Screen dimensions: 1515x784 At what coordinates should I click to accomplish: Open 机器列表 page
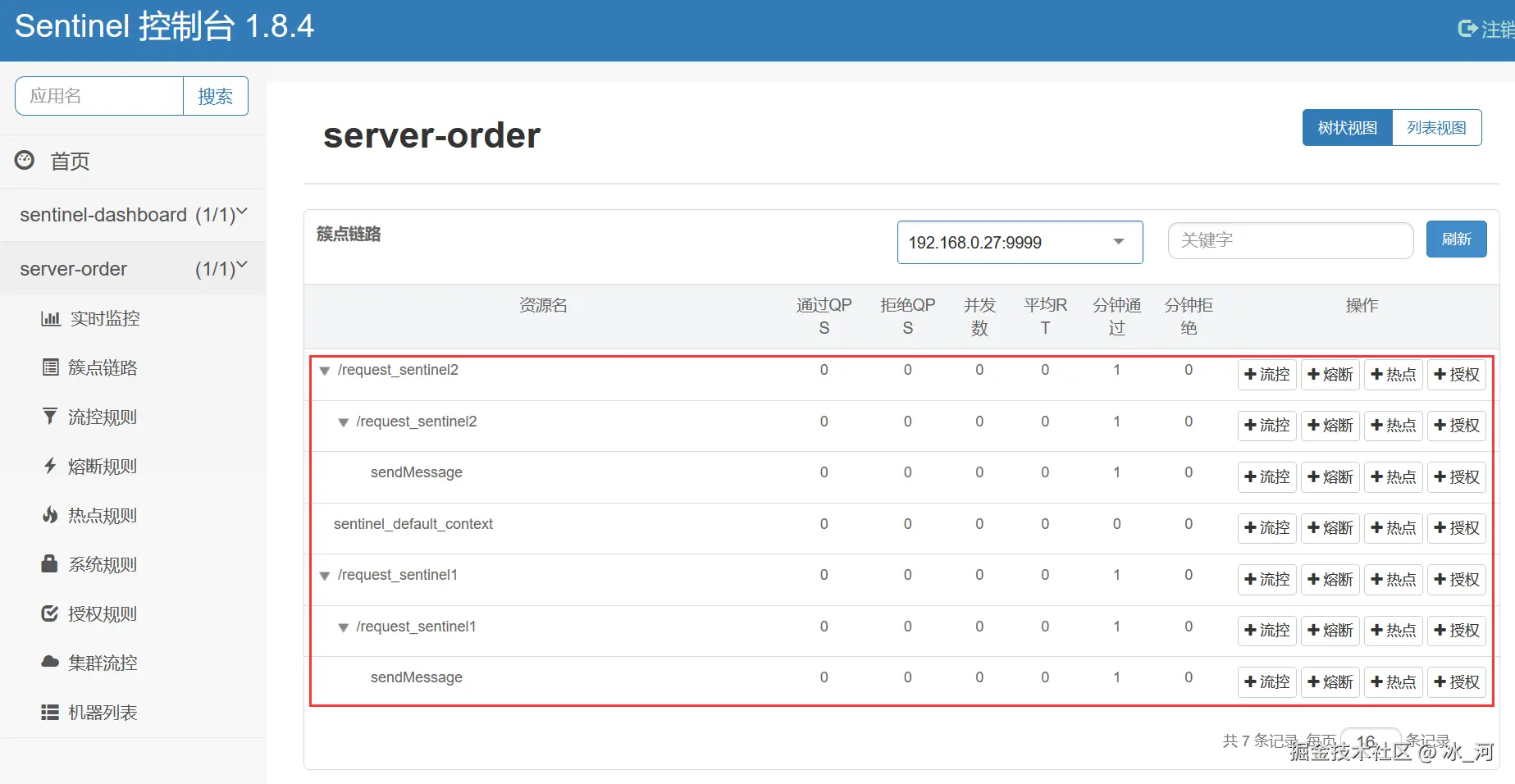(x=103, y=712)
